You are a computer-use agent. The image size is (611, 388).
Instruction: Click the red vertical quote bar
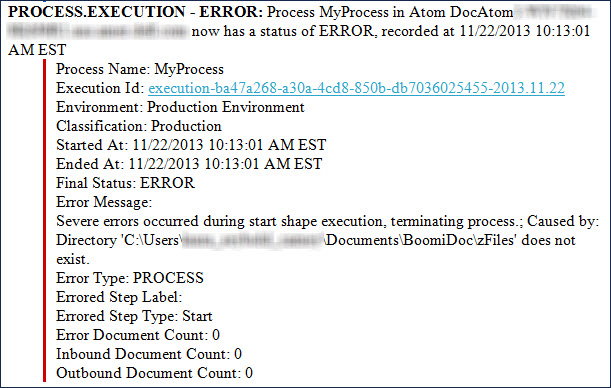(x=44, y=220)
